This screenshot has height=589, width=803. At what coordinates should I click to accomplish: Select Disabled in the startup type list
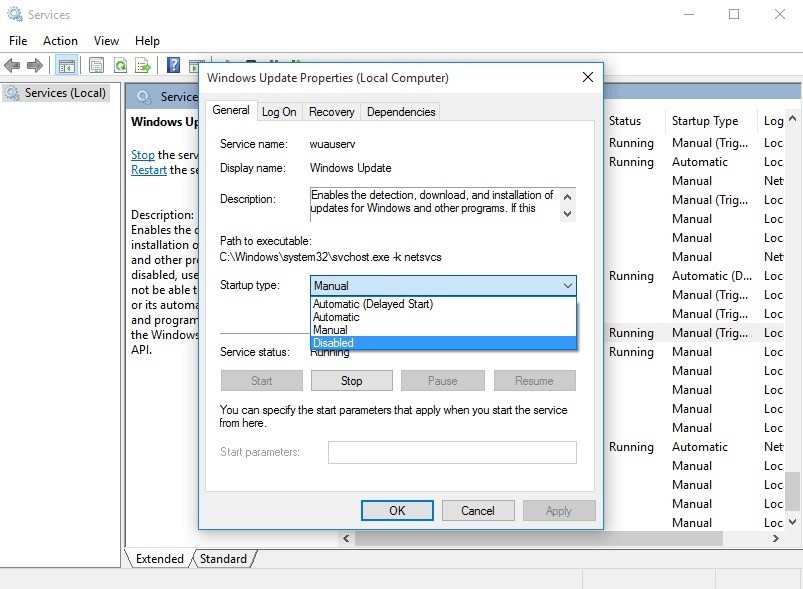tap(332, 342)
